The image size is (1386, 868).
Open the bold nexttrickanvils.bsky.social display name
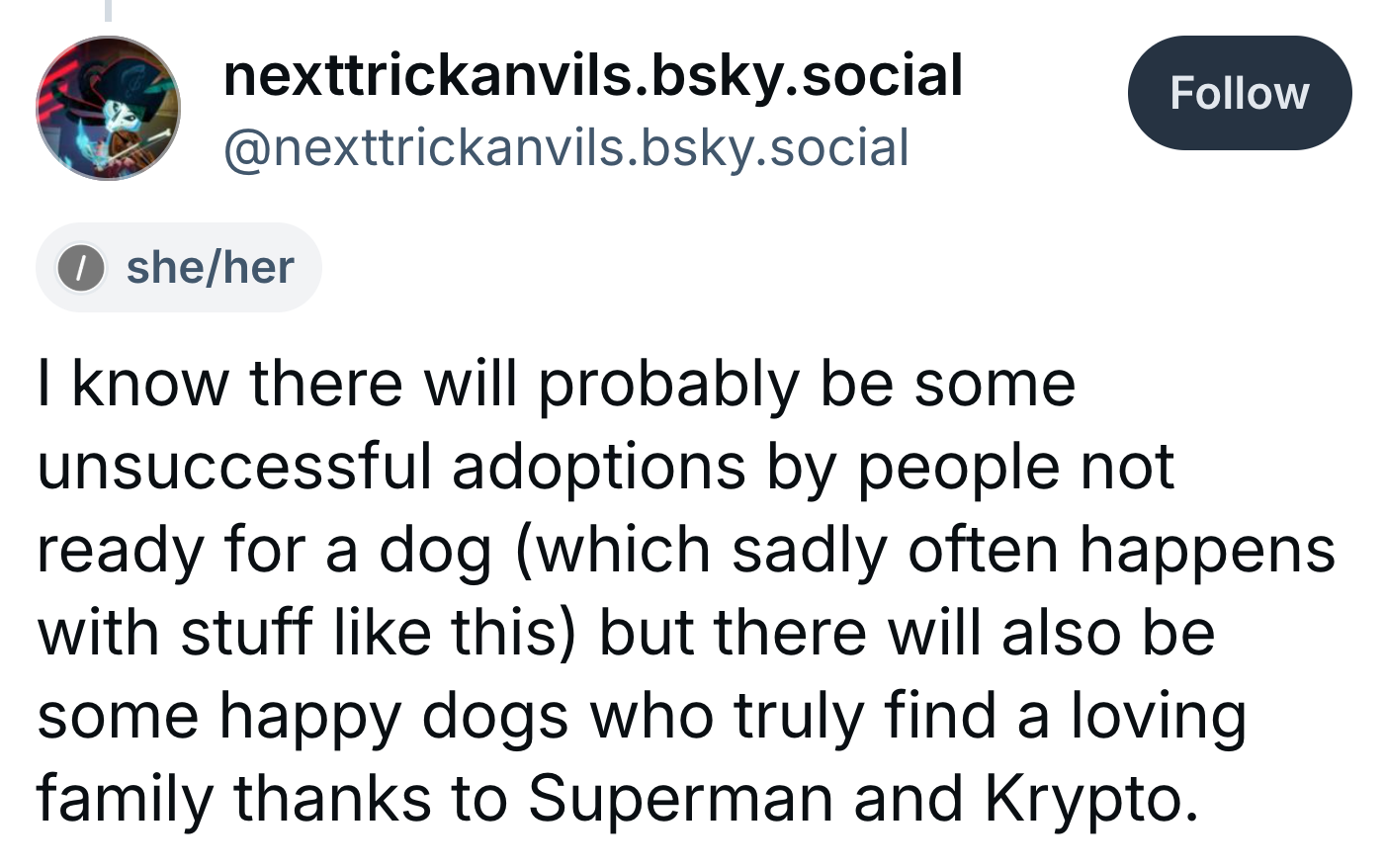point(593,77)
